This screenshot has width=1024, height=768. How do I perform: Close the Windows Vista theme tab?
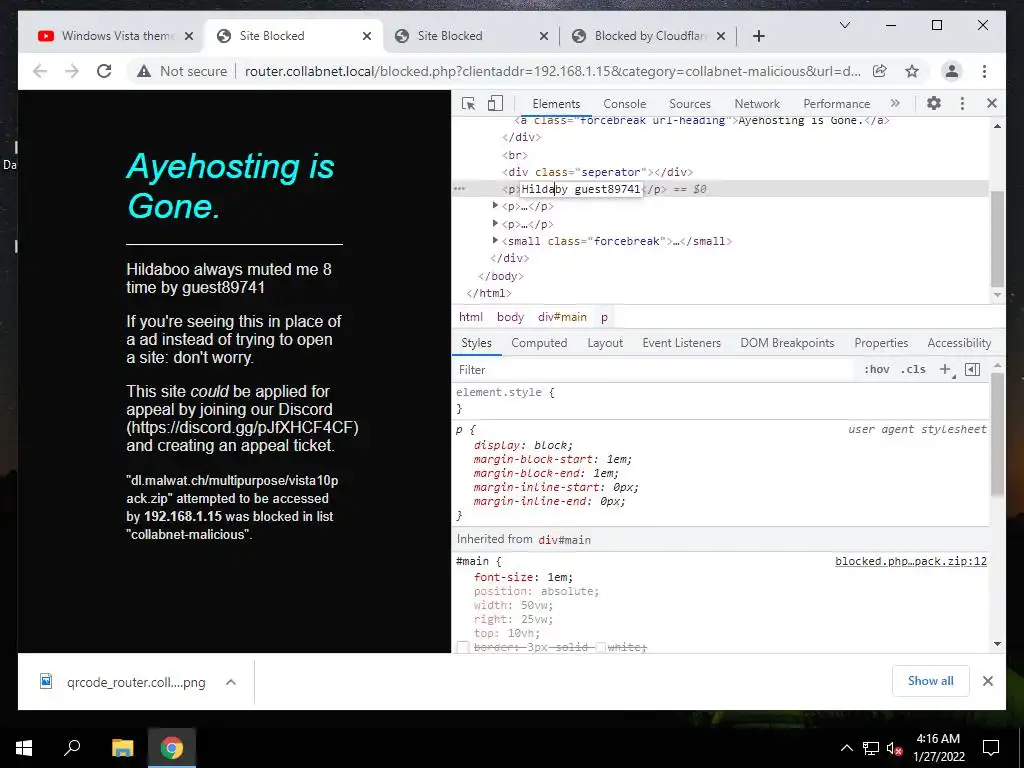coord(189,36)
